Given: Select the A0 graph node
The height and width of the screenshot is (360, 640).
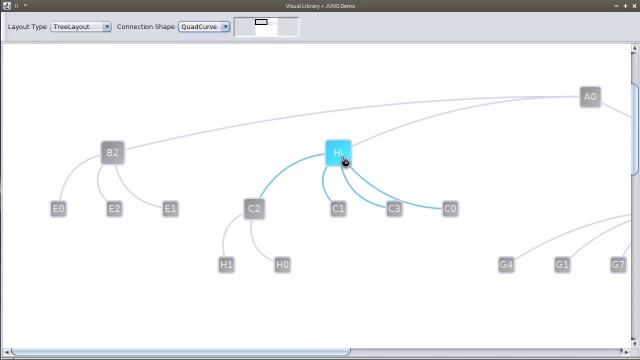Looking at the screenshot, I should pyautogui.click(x=590, y=97).
